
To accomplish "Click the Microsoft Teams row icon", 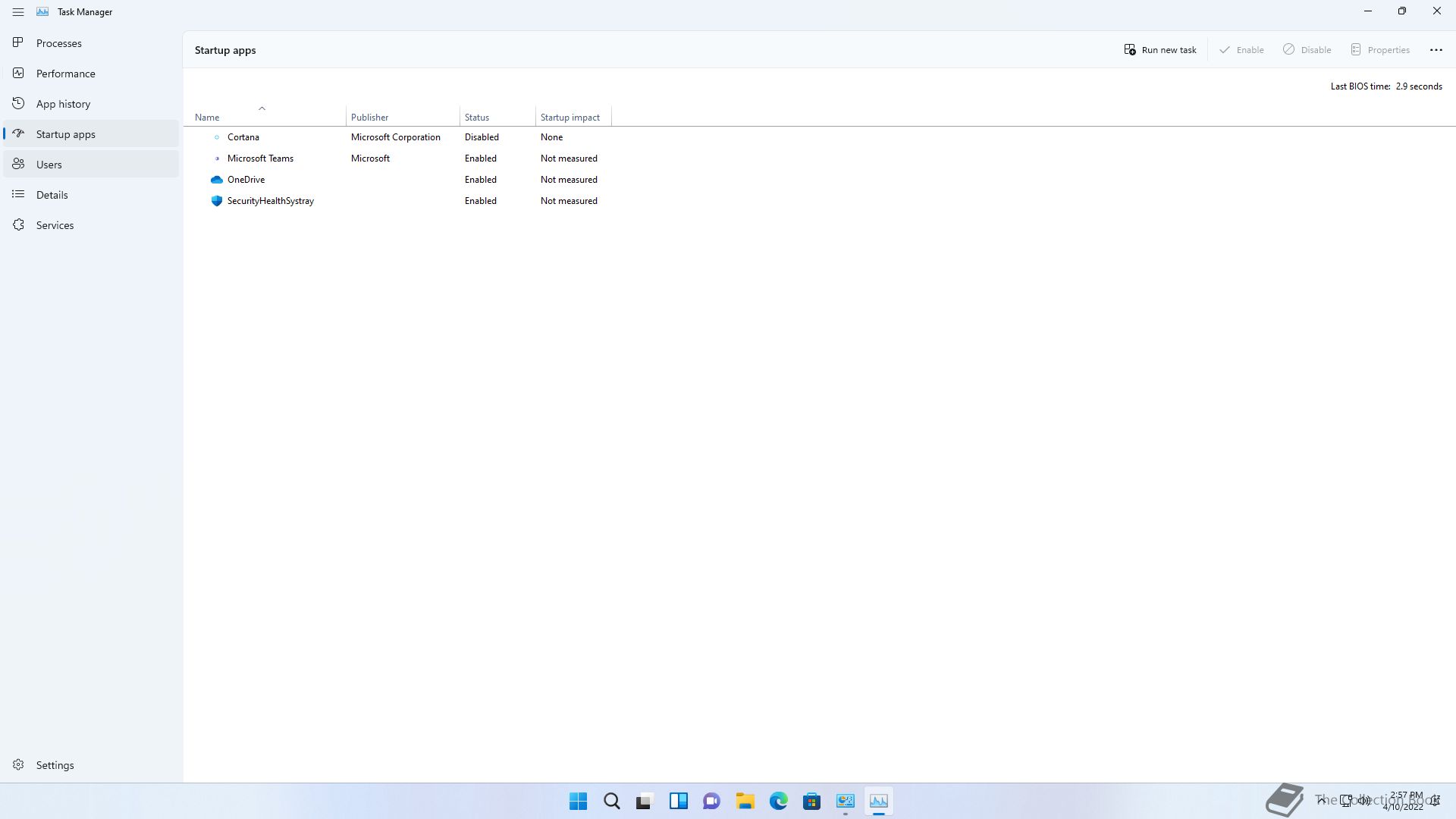I will point(217,158).
